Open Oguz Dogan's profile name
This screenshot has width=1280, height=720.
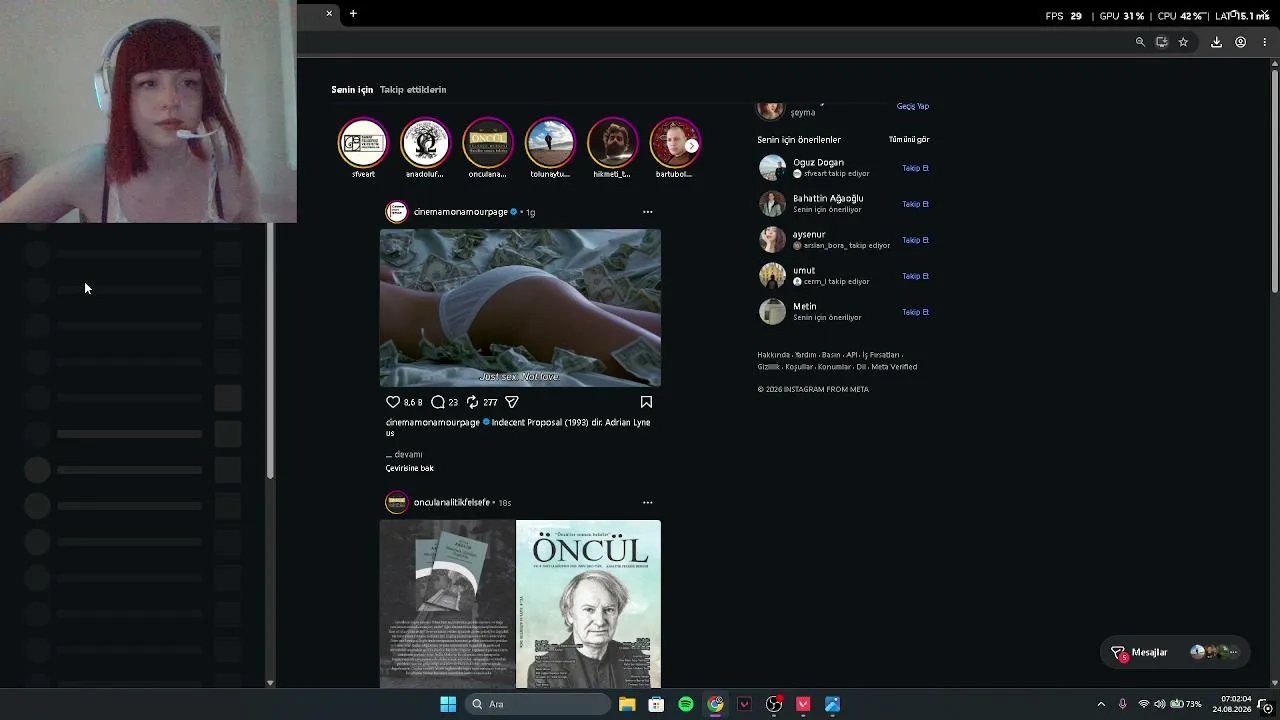point(818,162)
